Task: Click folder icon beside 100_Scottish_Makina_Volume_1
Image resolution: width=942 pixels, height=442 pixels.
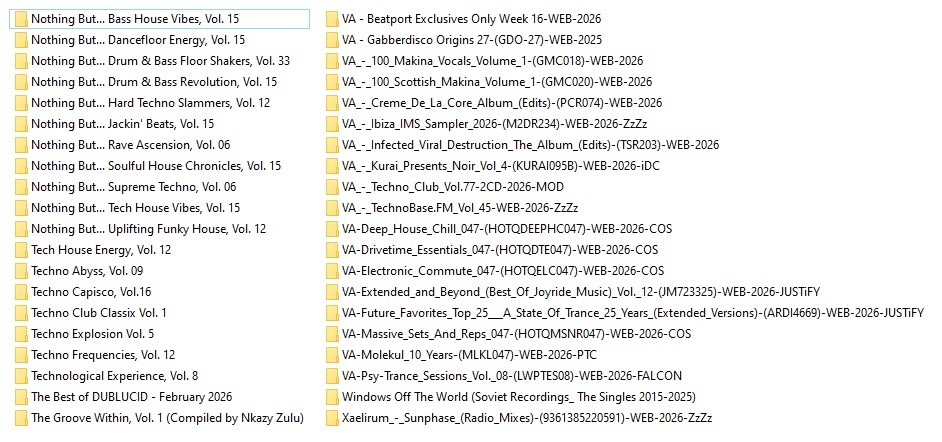Action: pyautogui.click(x=332, y=82)
